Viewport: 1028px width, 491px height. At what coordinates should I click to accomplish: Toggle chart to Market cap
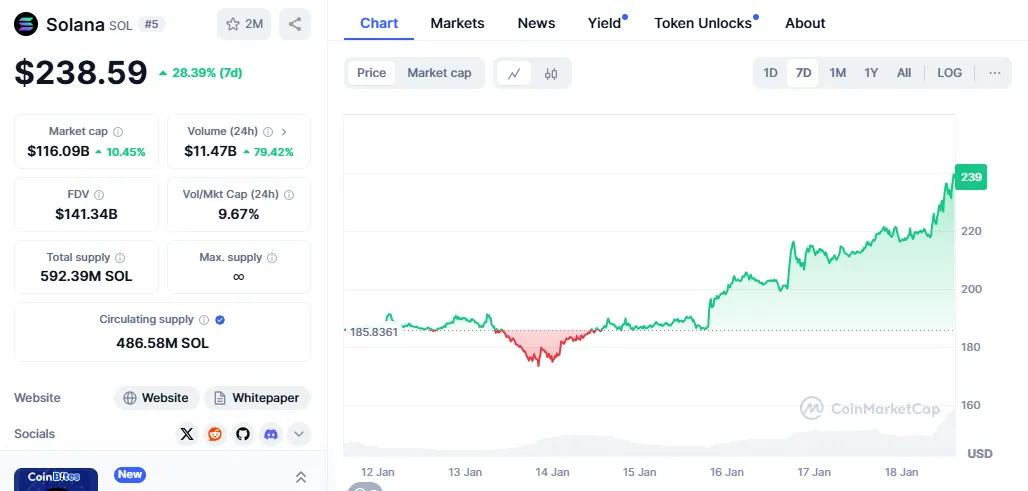coord(439,73)
